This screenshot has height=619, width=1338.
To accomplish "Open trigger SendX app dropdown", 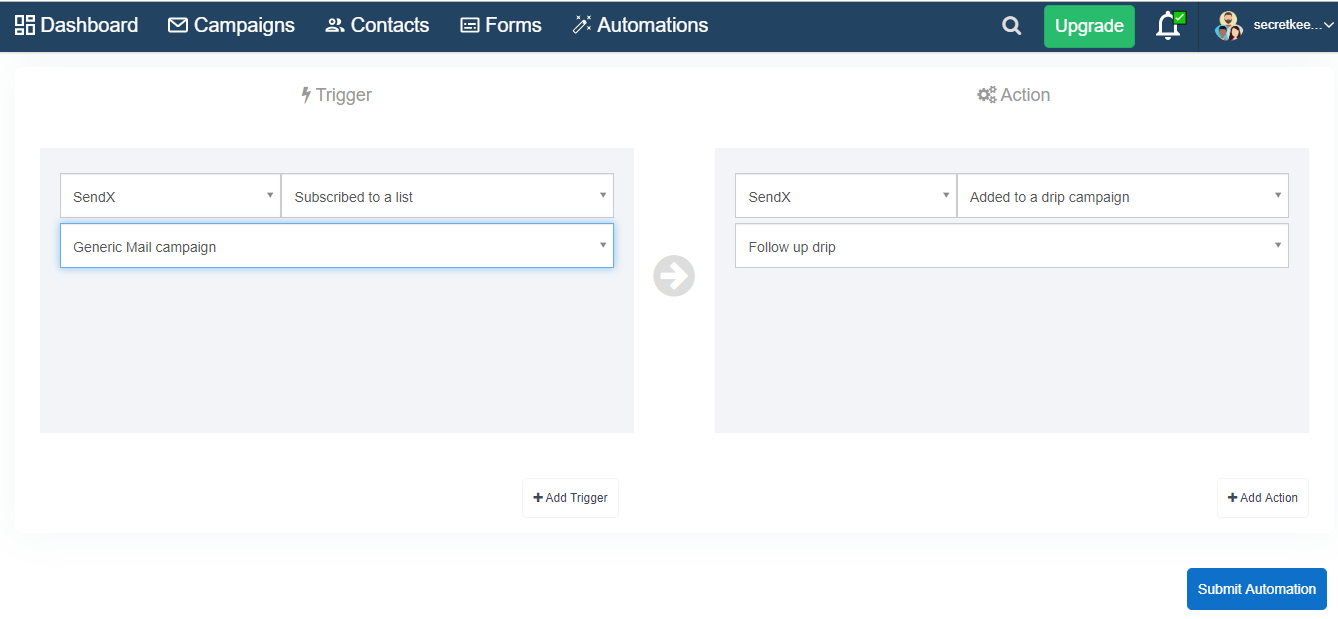I will (170, 196).
